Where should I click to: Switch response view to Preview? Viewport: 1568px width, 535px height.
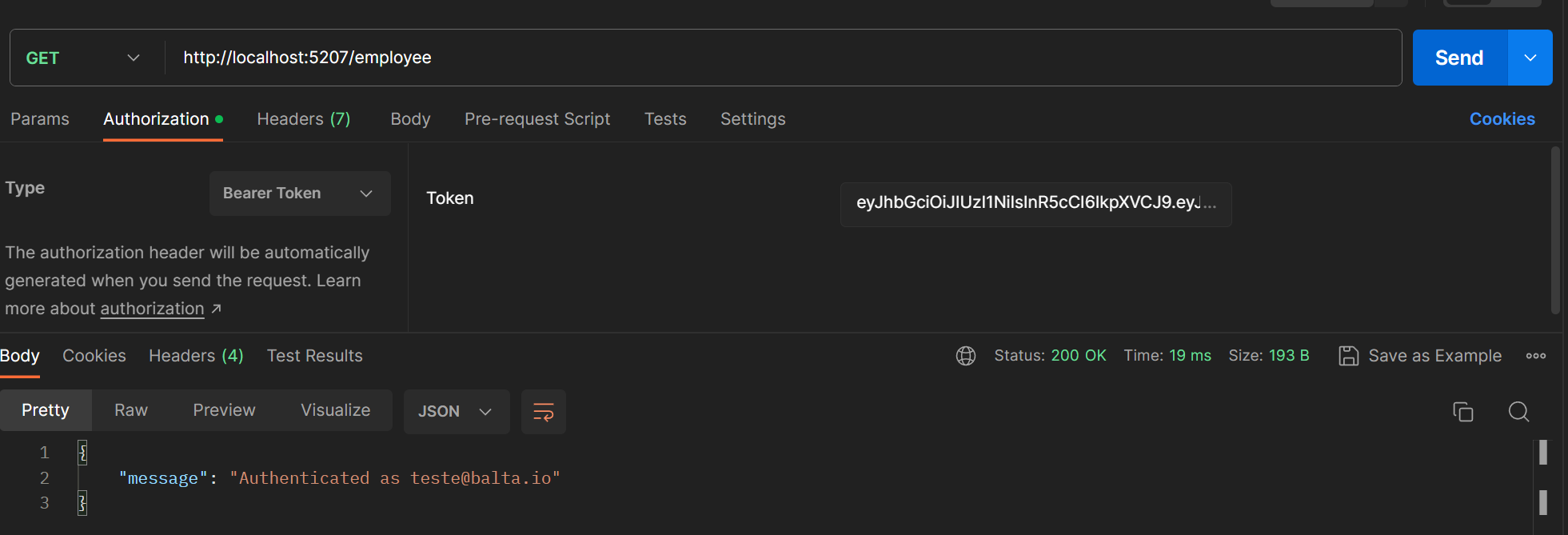pos(224,410)
